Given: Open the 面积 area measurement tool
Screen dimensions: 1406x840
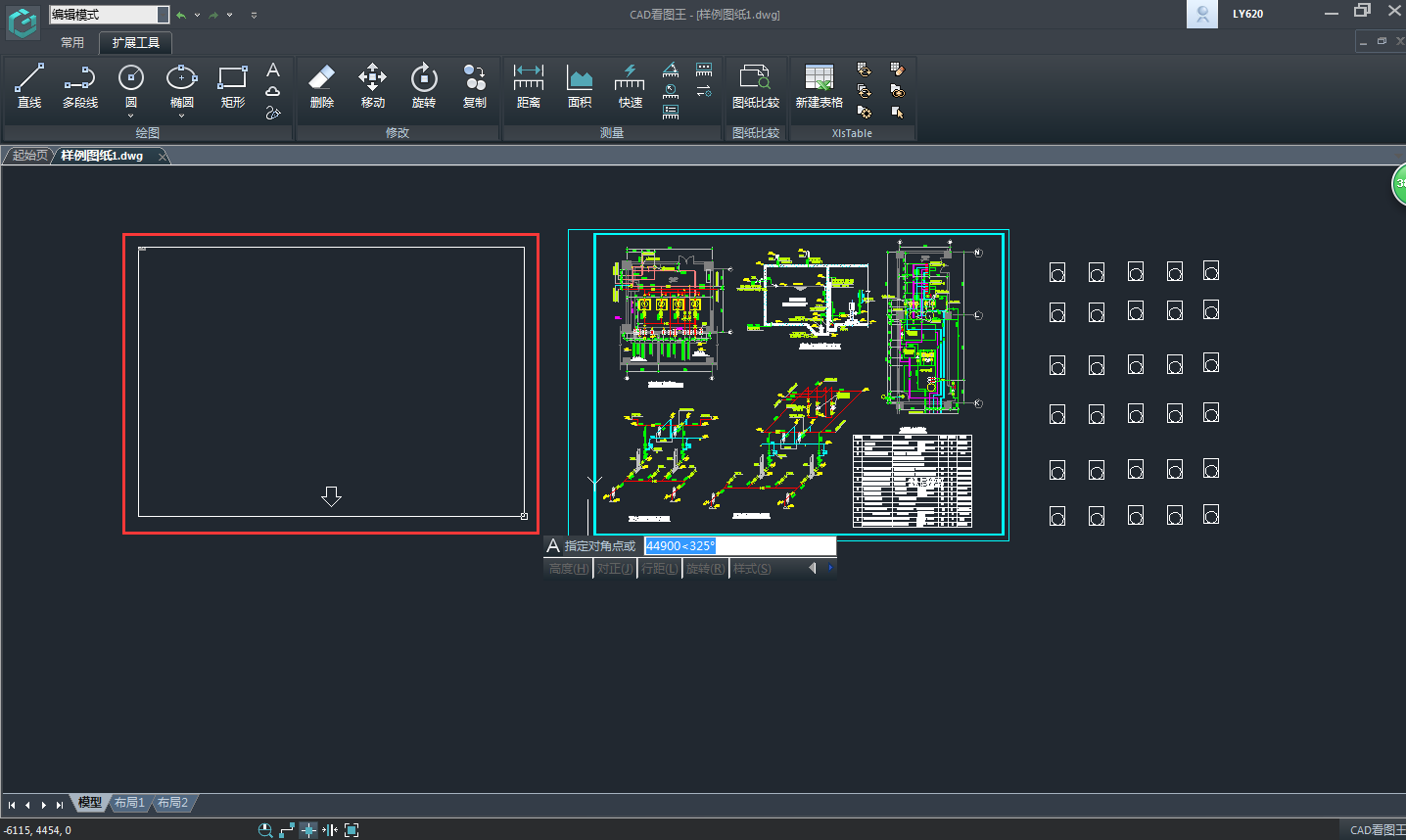Looking at the screenshot, I should coord(580,85).
